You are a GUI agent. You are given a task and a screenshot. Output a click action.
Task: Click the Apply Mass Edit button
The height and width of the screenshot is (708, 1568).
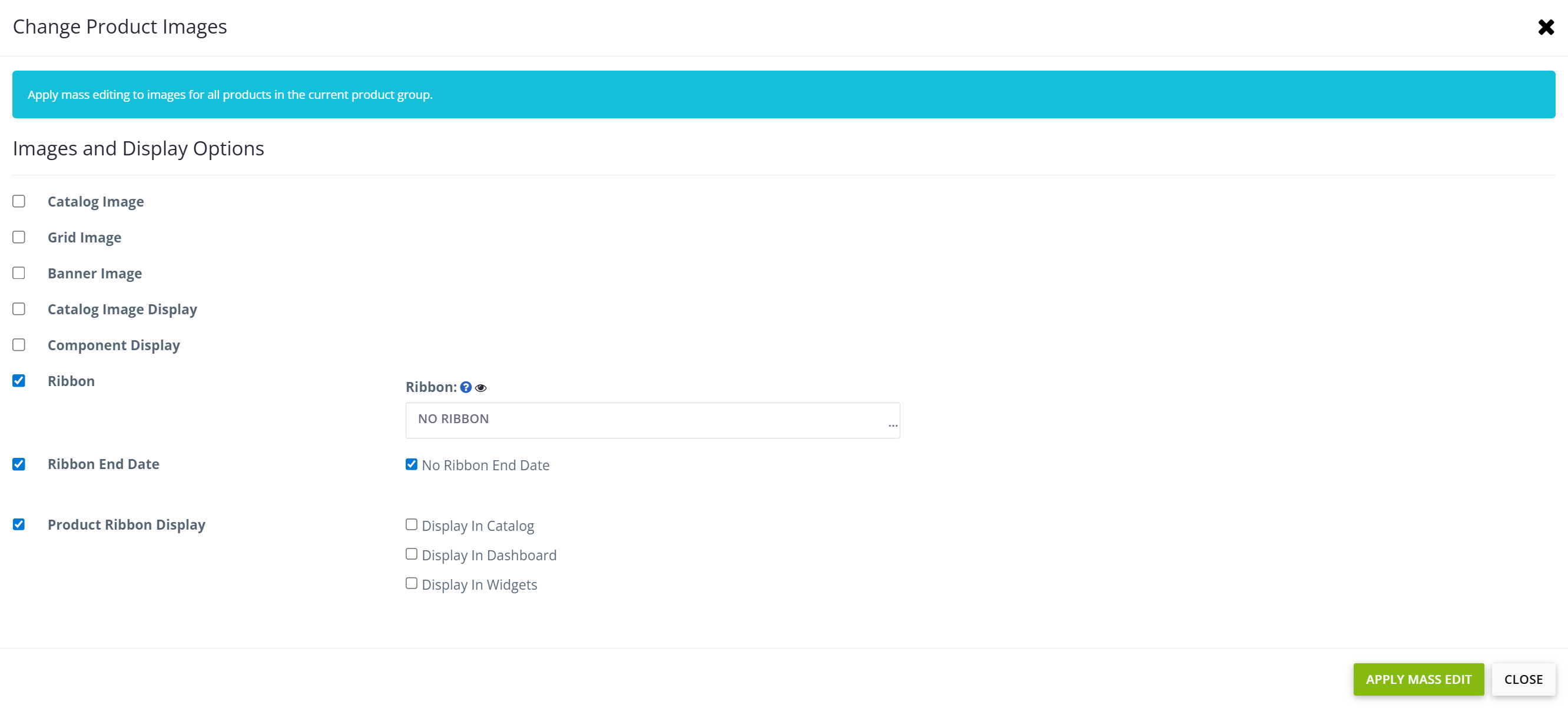(1418, 679)
